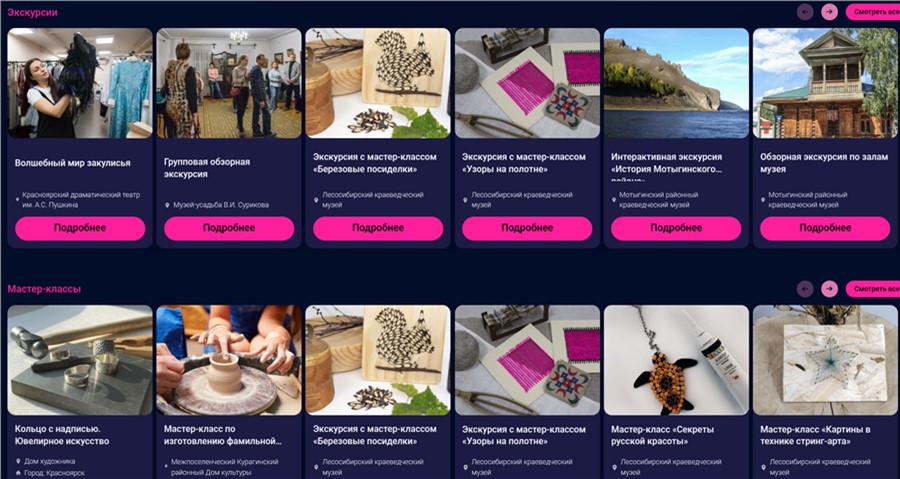
Task: Open Кольцо с надписью. Ювелирное искусство title
Action: click(x=62, y=435)
